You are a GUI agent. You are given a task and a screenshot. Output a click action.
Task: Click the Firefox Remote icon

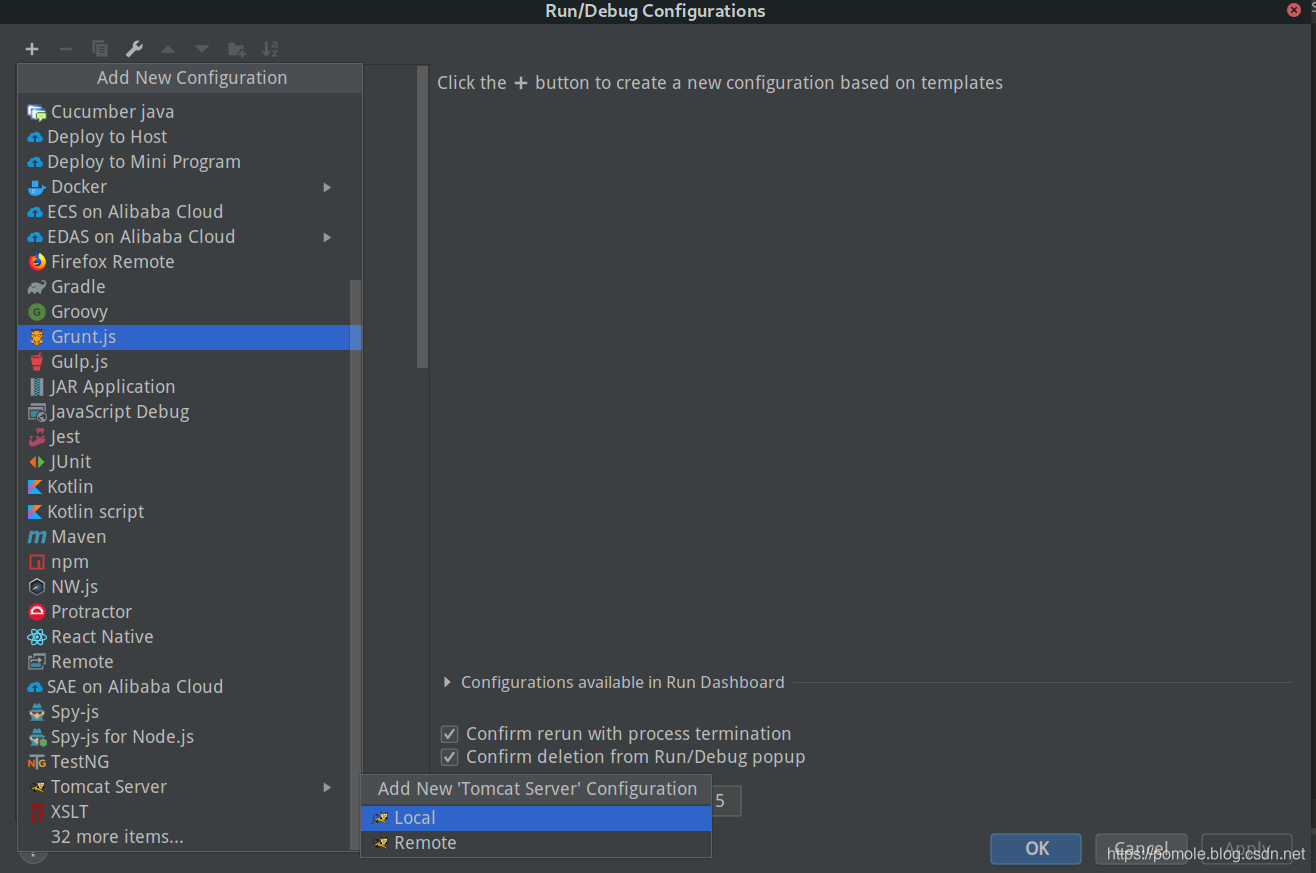(37, 262)
